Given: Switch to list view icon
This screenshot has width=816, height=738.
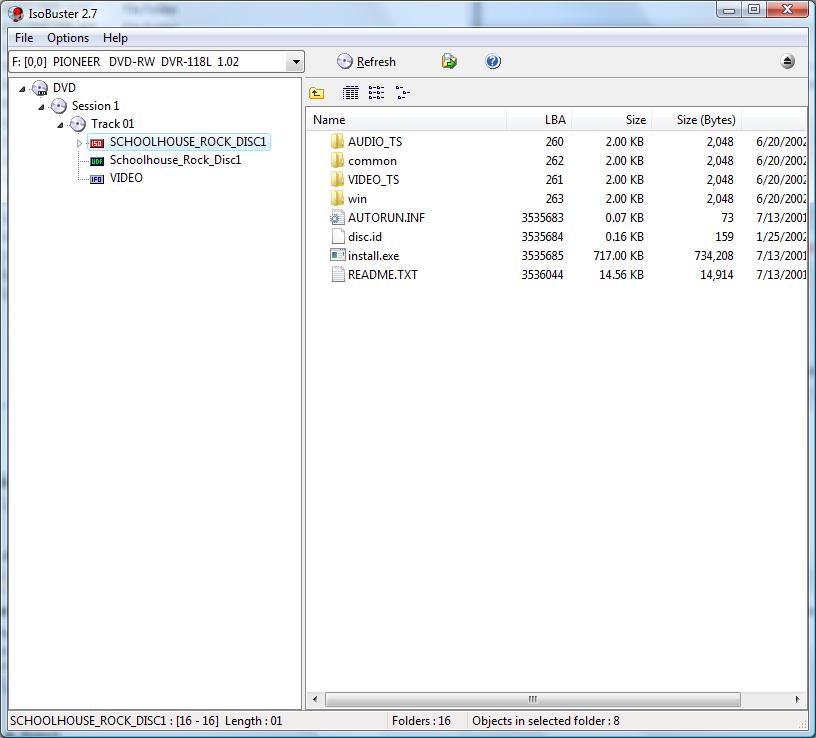Looking at the screenshot, I should pyautogui.click(x=376, y=93).
